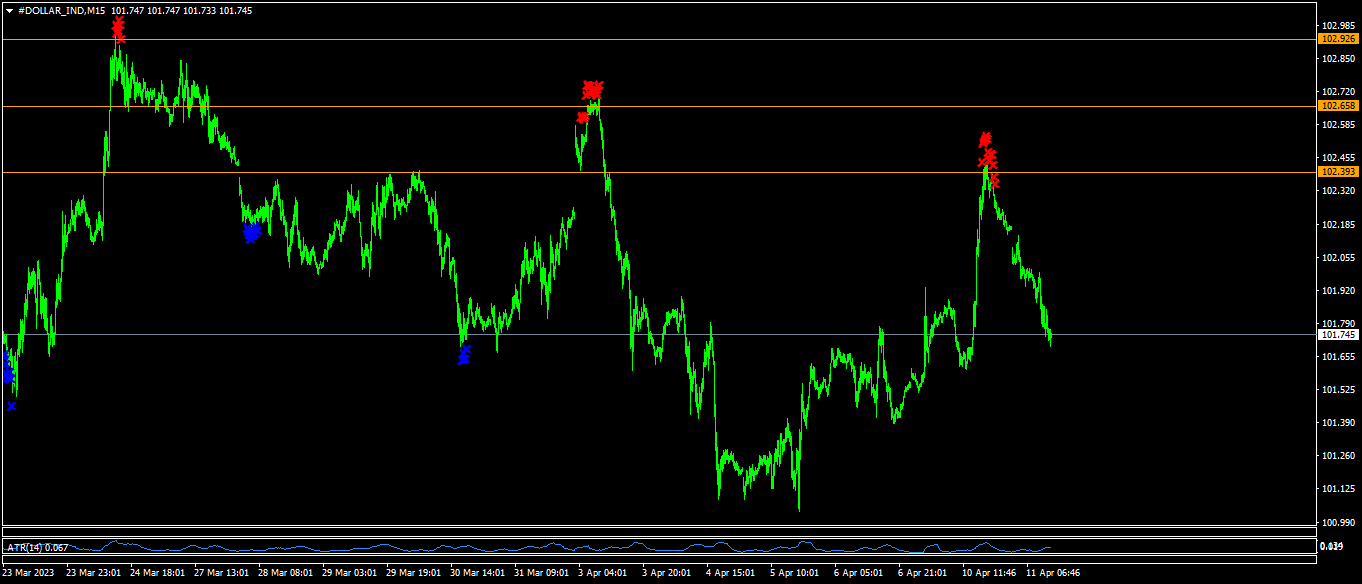1362x584 pixels.
Task: Click the 102.720 price scale value
Action: [1339, 92]
